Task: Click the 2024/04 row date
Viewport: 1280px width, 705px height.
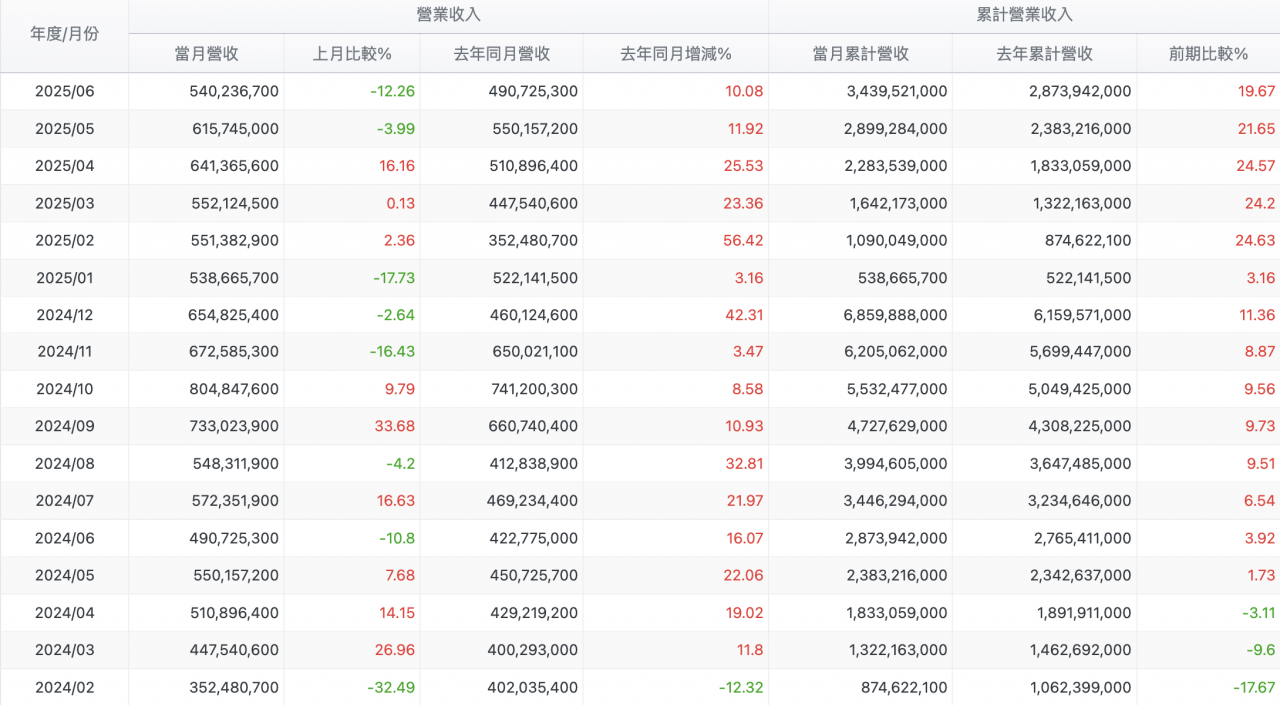Action: point(64,613)
